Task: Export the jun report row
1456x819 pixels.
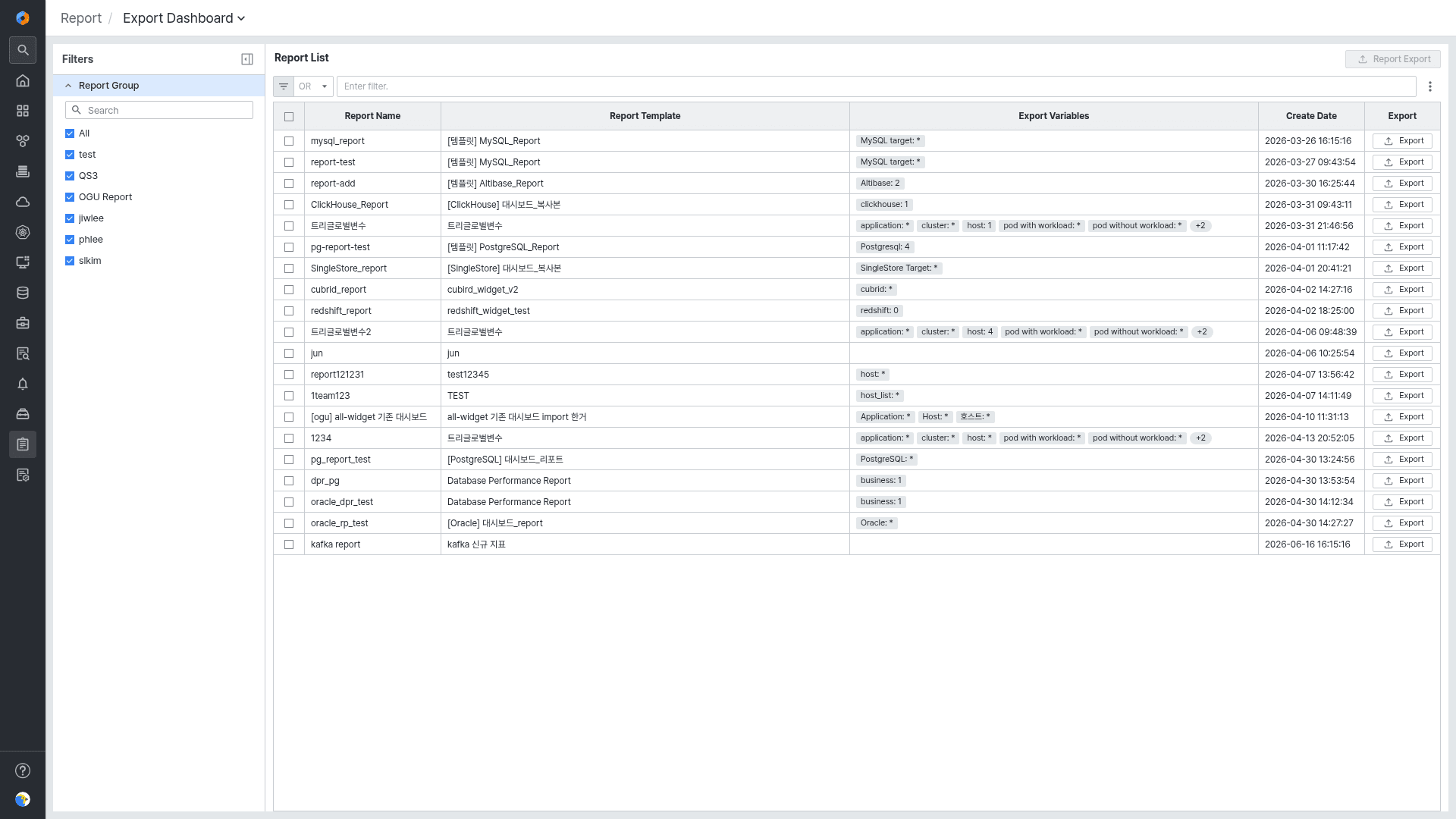Action: click(1402, 353)
